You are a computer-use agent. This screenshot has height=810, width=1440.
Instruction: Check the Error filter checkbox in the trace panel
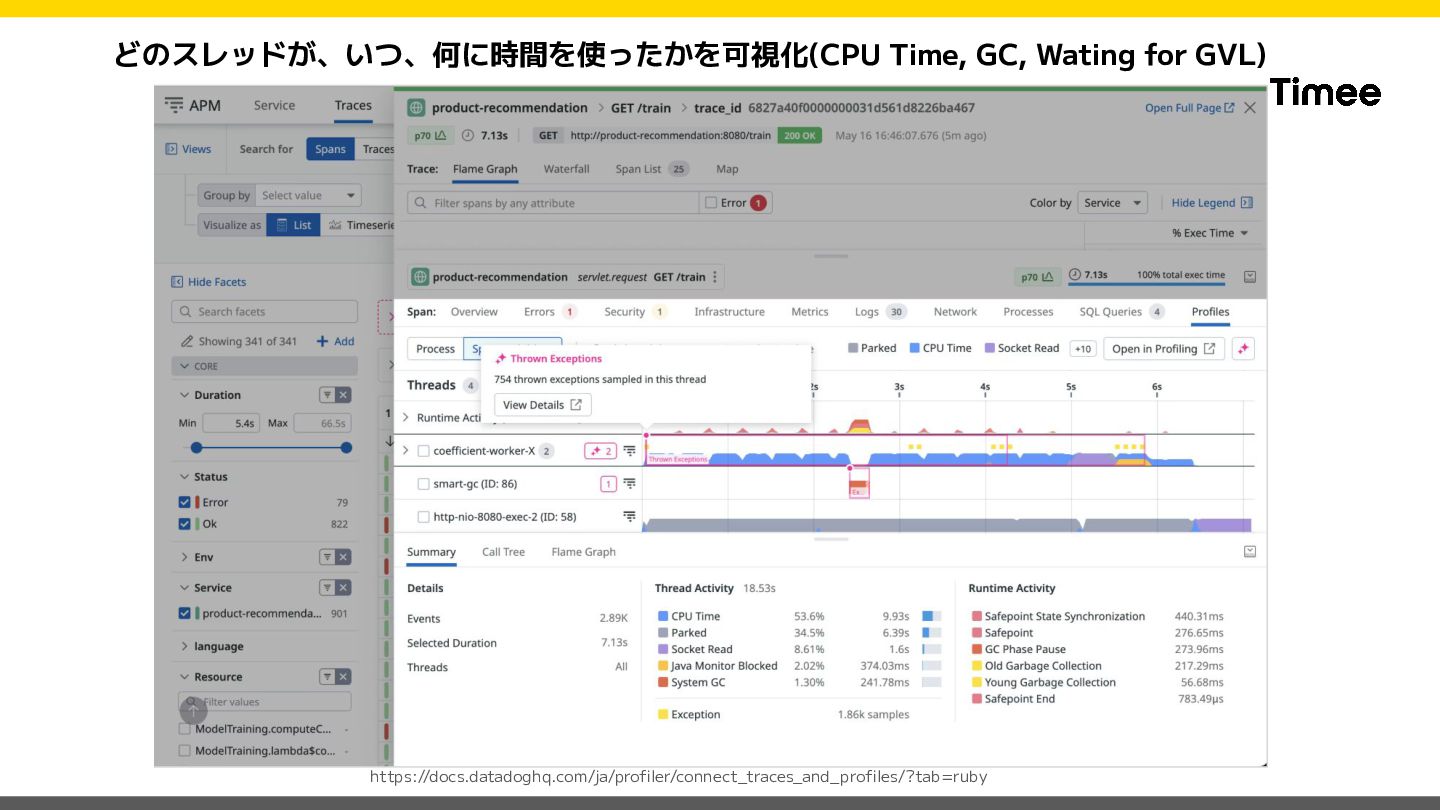[x=711, y=203]
